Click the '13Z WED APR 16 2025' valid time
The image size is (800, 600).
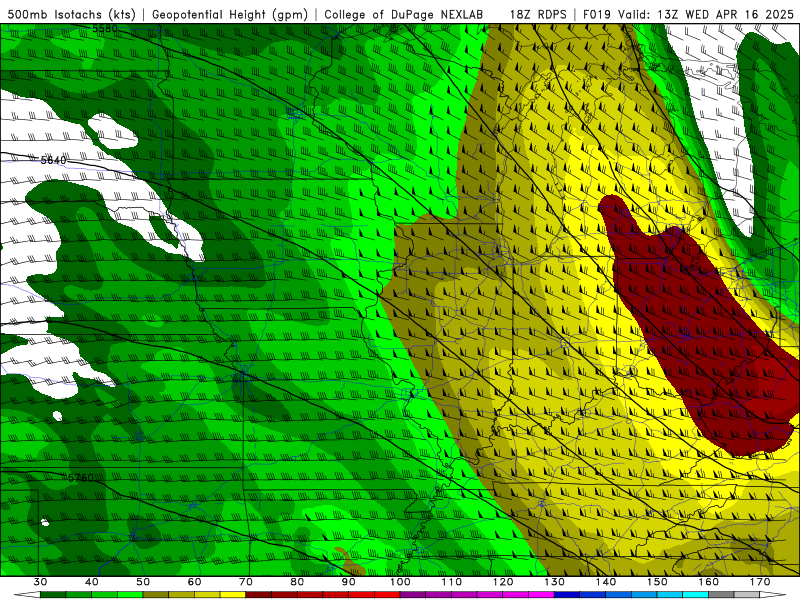tap(726, 14)
